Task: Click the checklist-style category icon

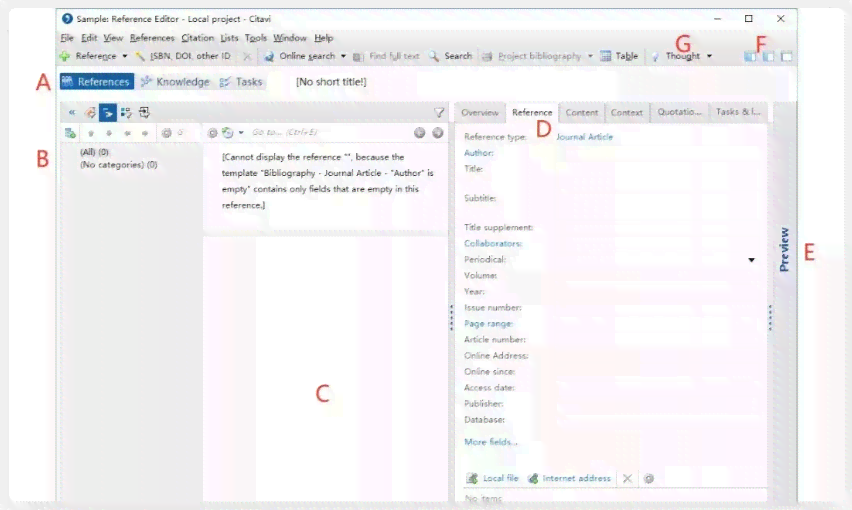Action: (126, 112)
